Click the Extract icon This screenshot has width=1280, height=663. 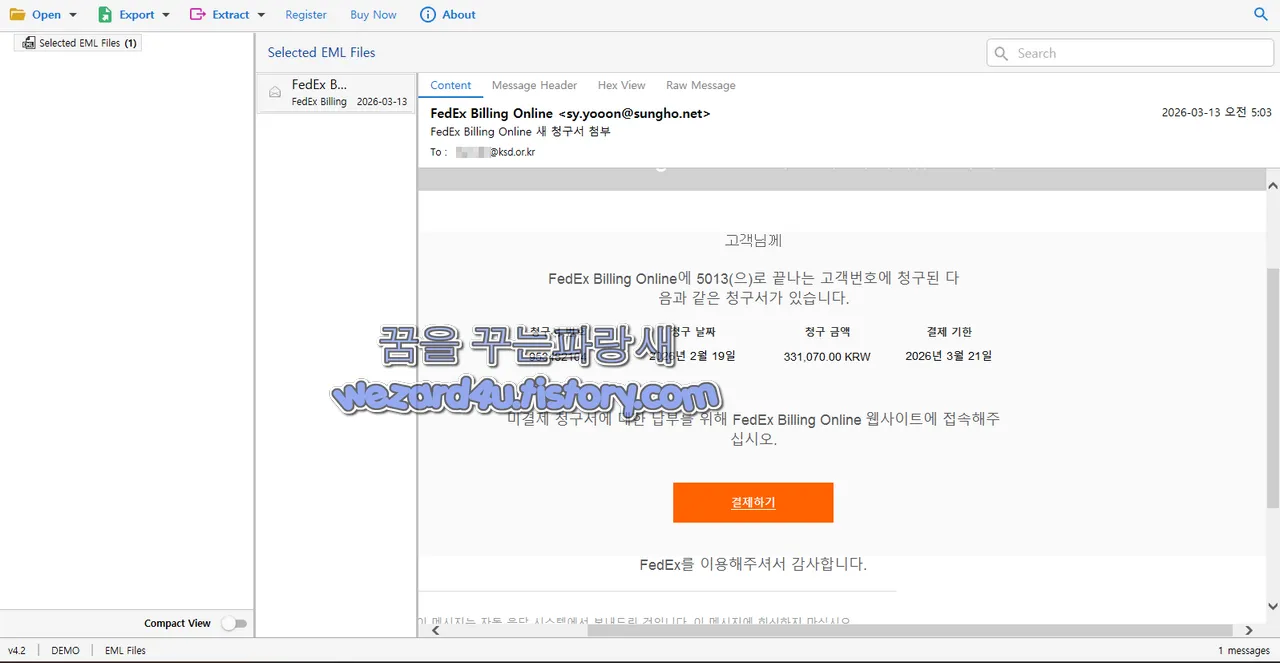(x=196, y=14)
